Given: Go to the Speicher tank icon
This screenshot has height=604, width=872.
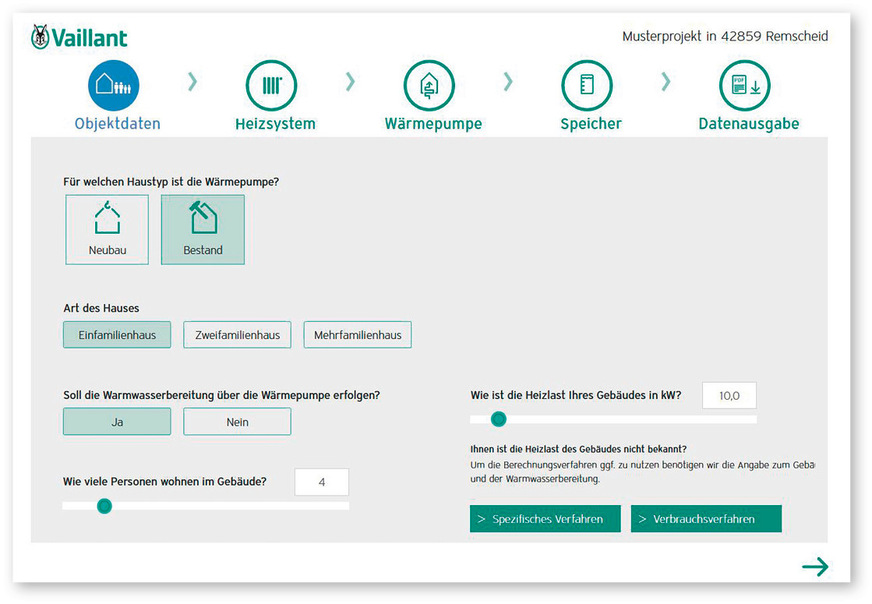Looking at the screenshot, I should (x=587, y=86).
